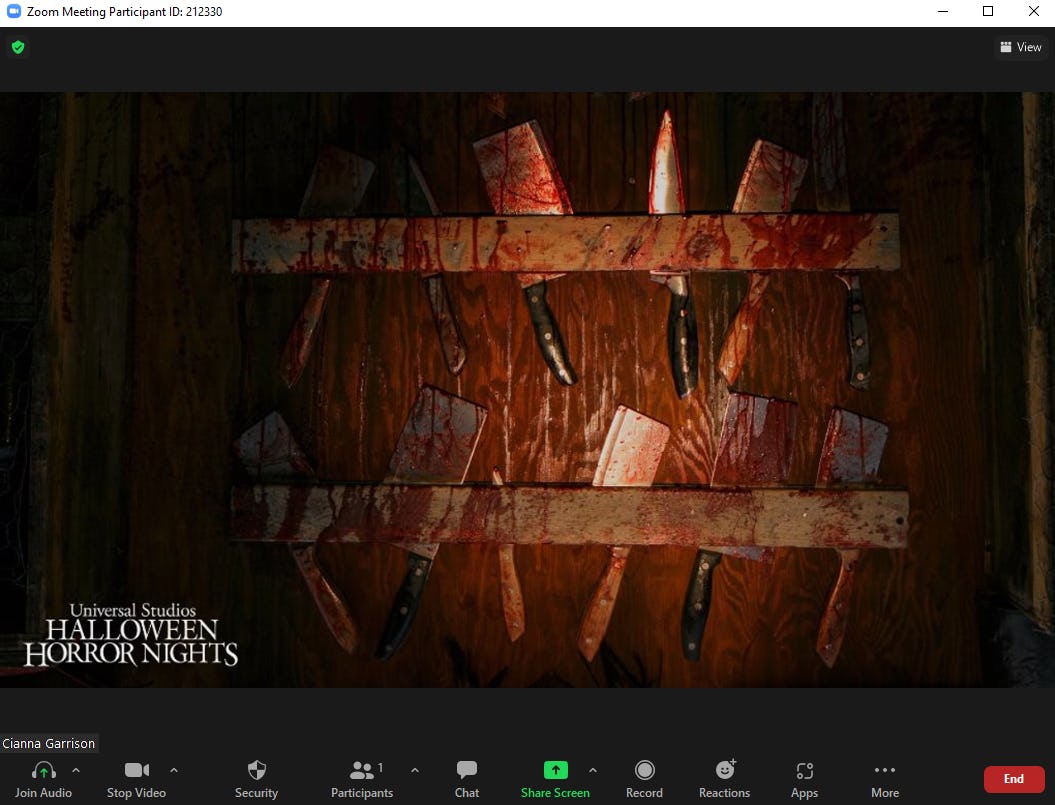Click the Zoom icon in the title bar
The image size is (1055, 805).
click(x=13, y=11)
